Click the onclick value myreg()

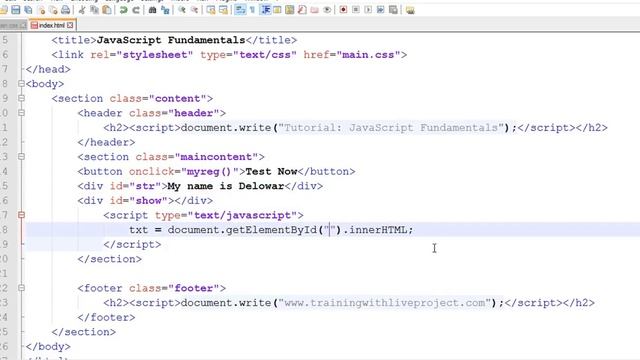click(209, 171)
